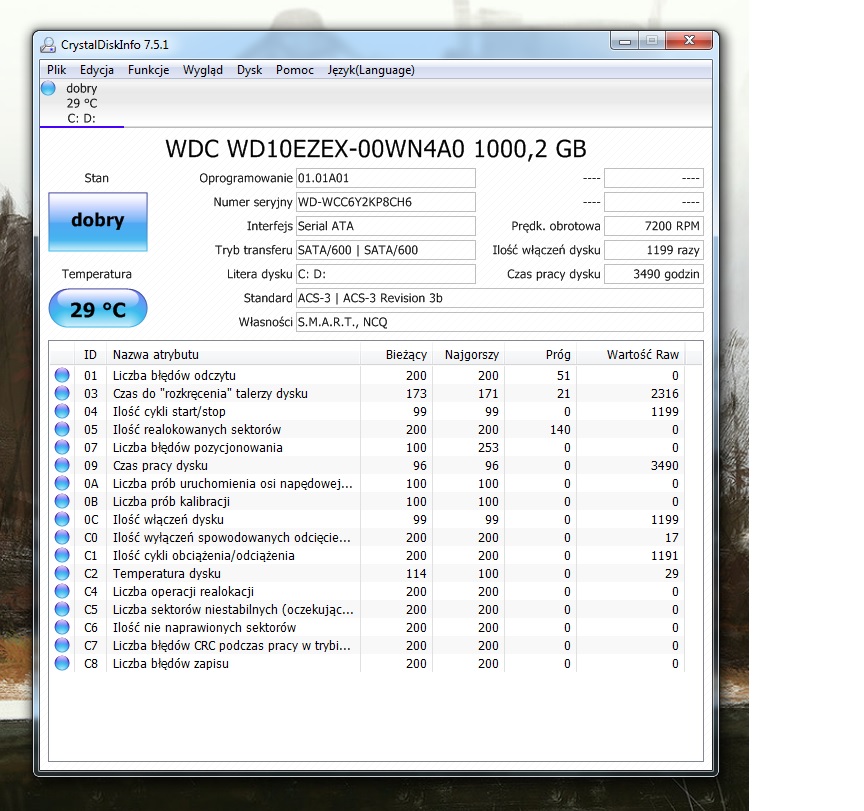
Task: Click status orb for attribute C8 write errors
Action: coord(62,663)
